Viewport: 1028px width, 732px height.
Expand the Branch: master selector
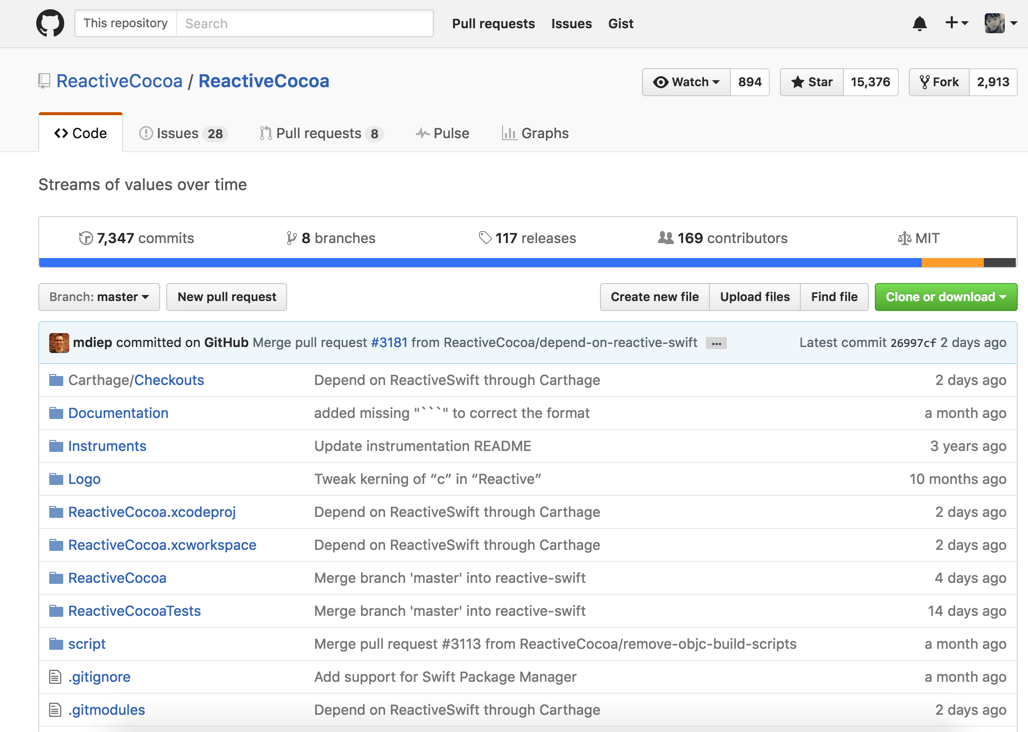pyautogui.click(x=99, y=297)
